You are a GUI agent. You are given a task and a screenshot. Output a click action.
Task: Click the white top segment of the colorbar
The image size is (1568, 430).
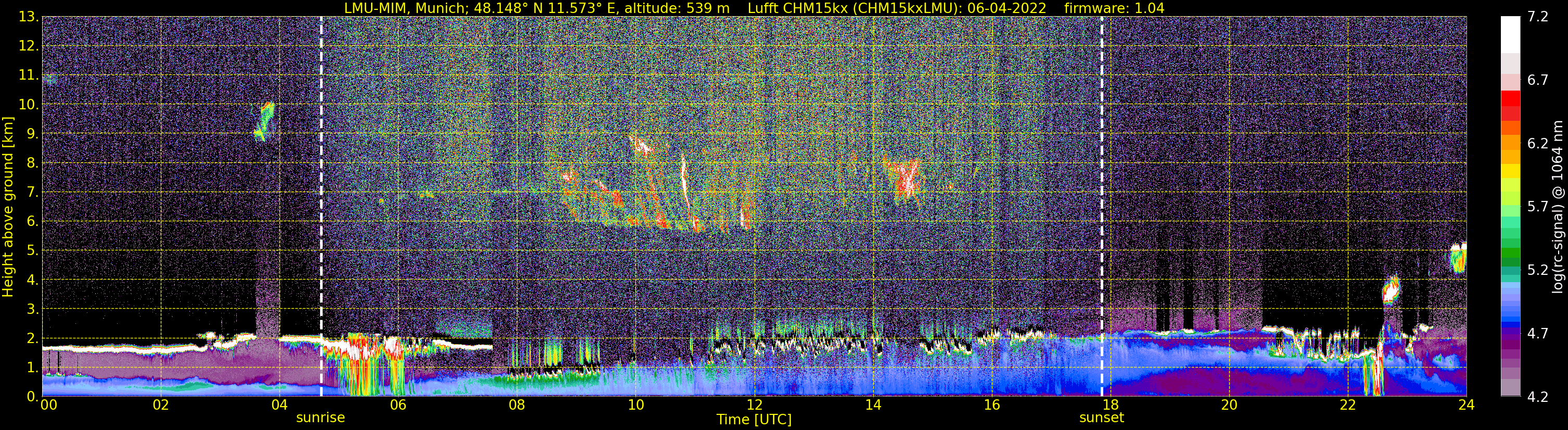(x=1510, y=34)
